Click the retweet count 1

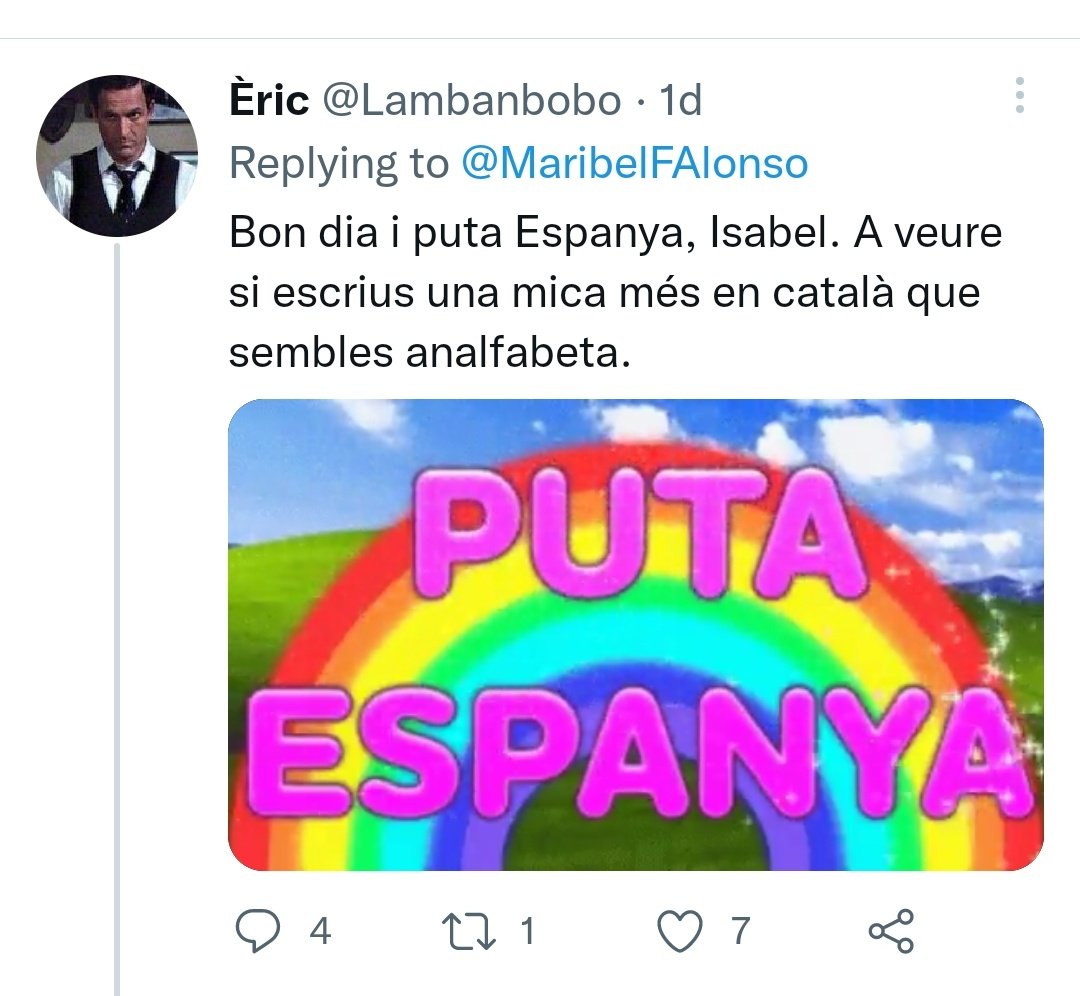point(528,931)
